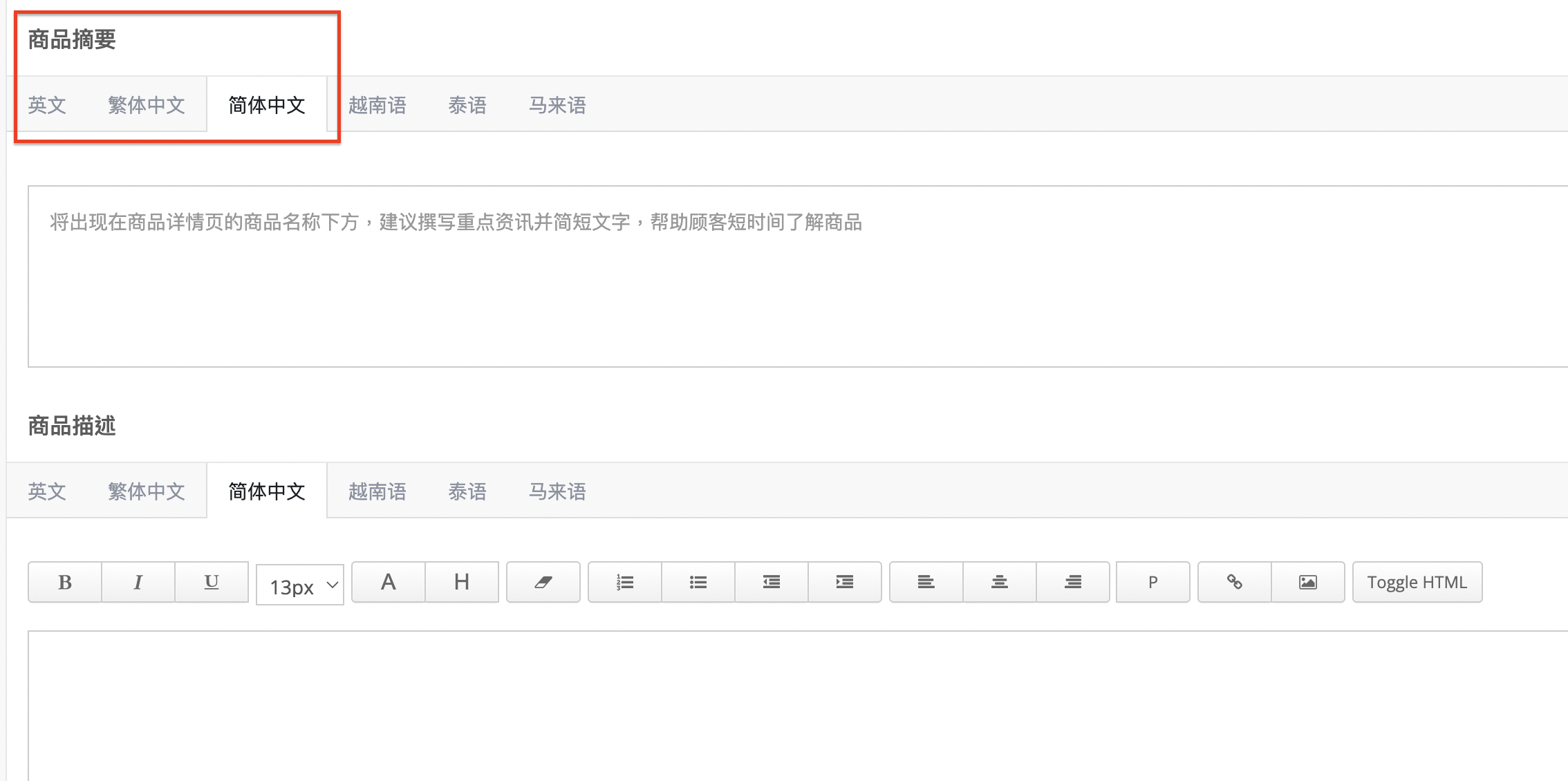This screenshot has height=781, width=1568.
Task: Select 简体中文 tab under 商品描述
Action: point(267,491)
